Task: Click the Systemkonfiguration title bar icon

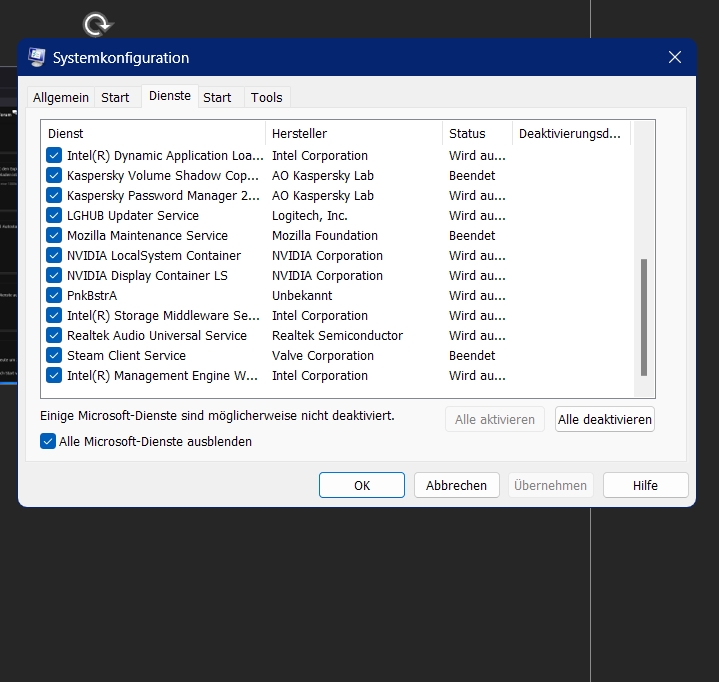Action: click(x=37, y=57)
